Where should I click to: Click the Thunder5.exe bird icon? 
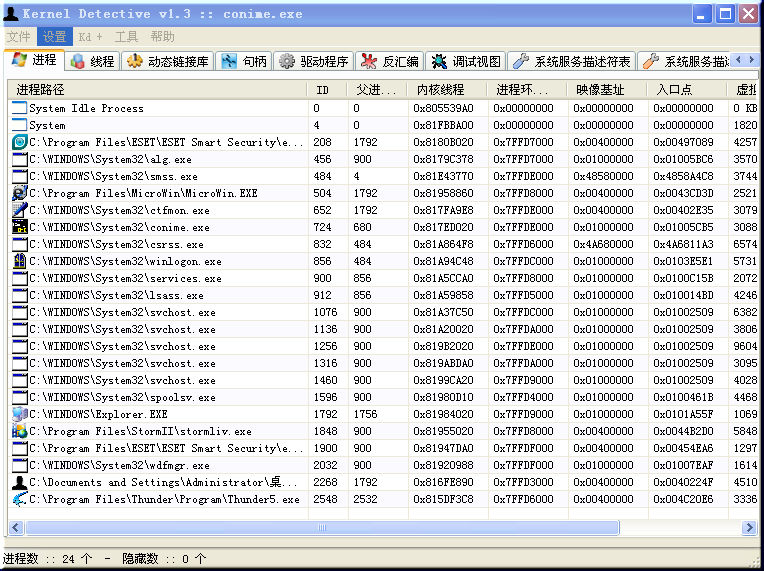coord(19,499)
